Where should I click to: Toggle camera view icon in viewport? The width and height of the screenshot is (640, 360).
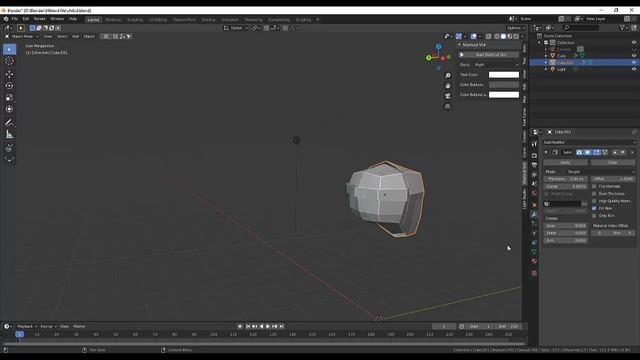click(x=448, y=96)
